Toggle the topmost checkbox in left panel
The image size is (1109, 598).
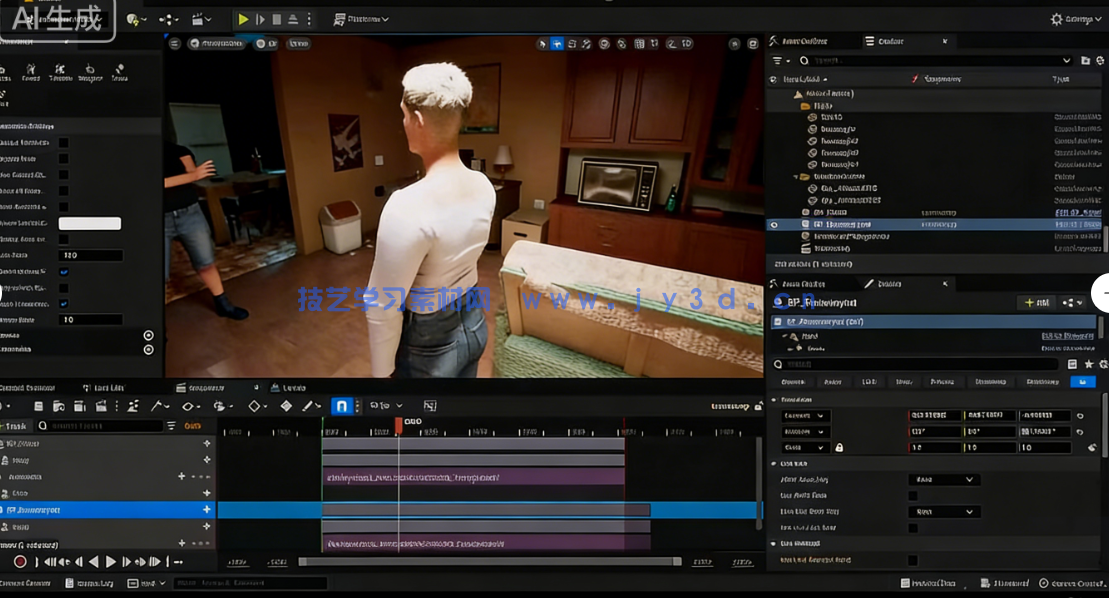(64, 143)
